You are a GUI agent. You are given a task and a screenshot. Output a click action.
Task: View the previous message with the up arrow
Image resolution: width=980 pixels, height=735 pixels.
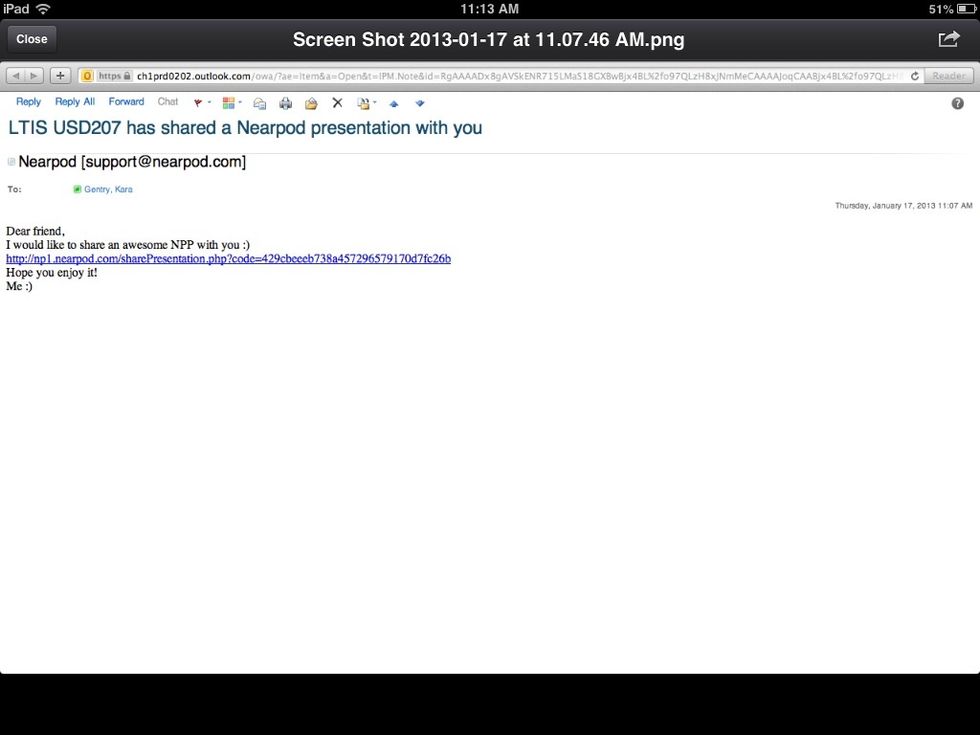(394, 102)
